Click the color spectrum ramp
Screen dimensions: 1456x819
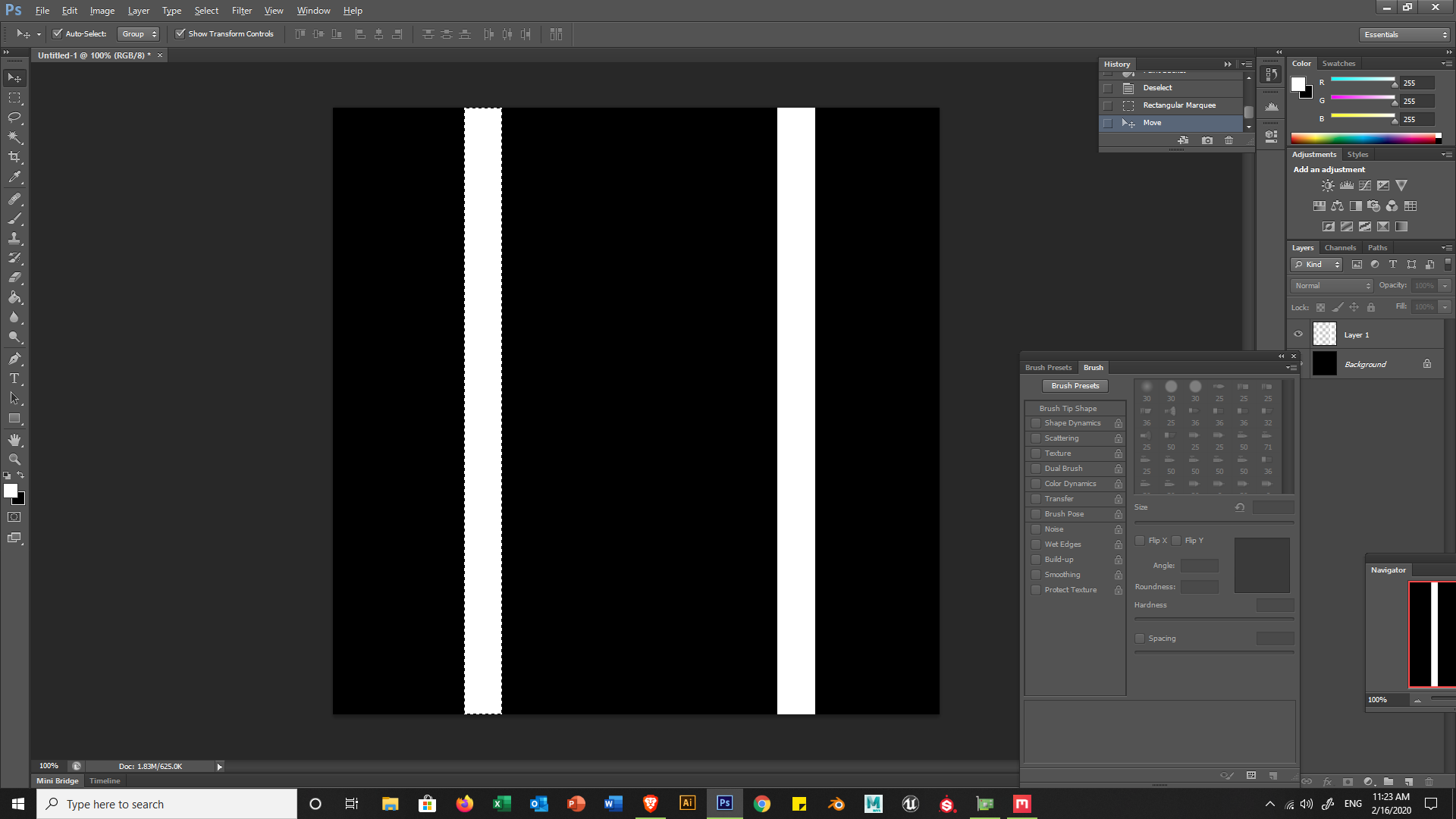coord(1365,138)
